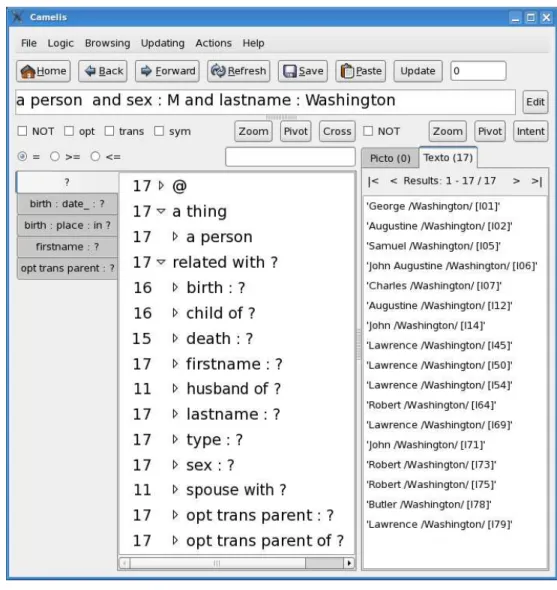Image resolution: width=557 pixels, height=590 pixels.
Task: Select the <= radio button
Action: pyautogui.click(x=95, y=157)
